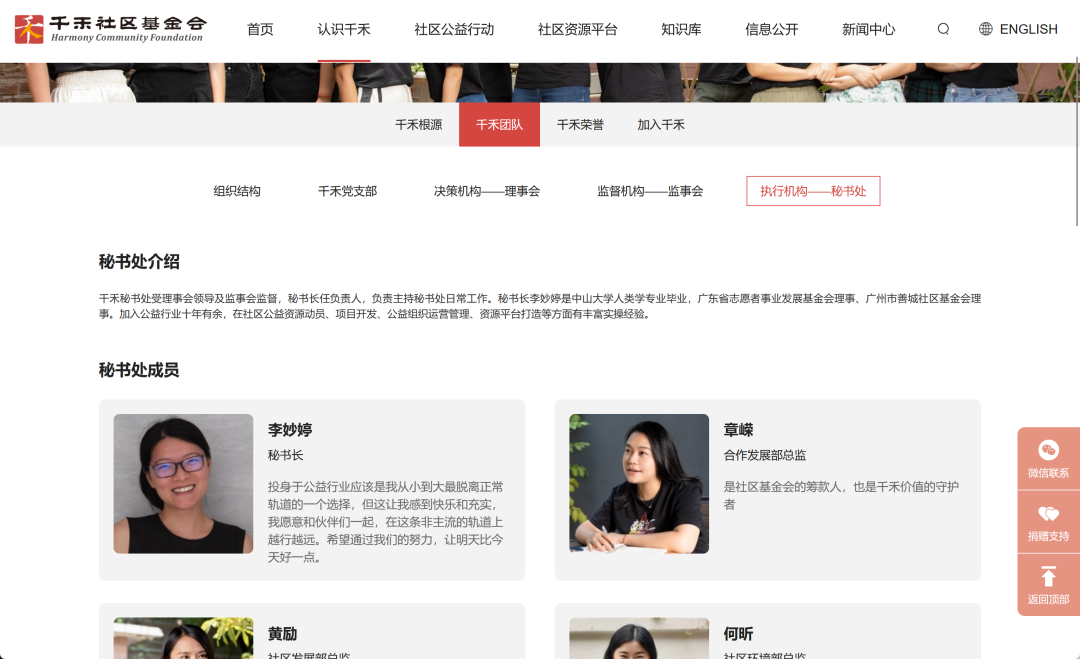Click the 秘书处成员 heading
Viewport: 1080px width, 659px height.
coord(139,370)
